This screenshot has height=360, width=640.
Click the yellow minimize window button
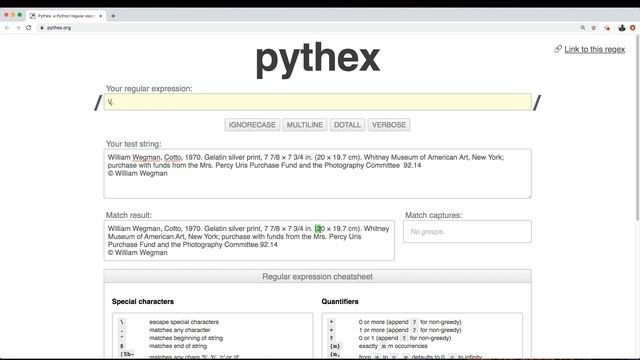(13, 15)
